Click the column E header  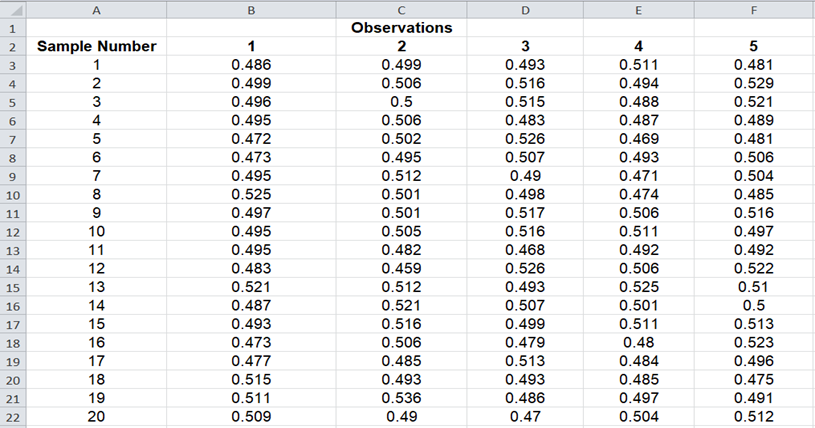(638, 9)
